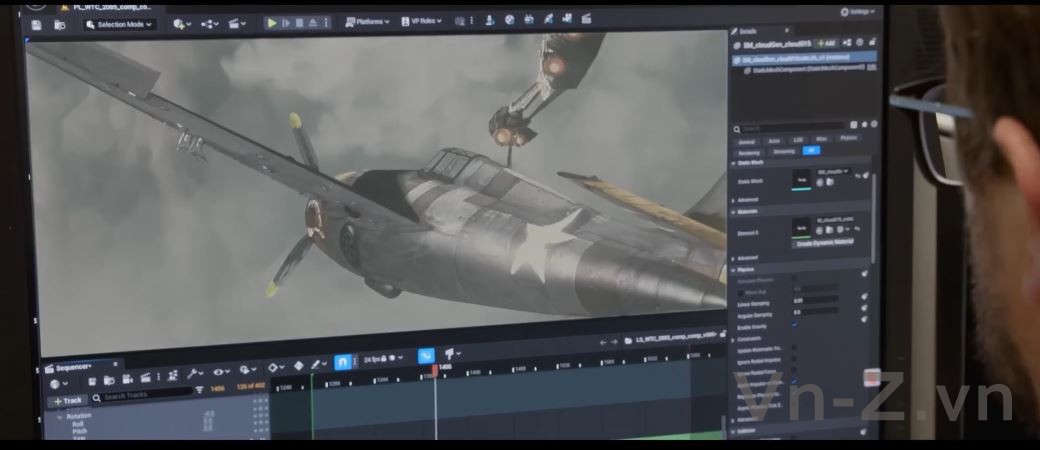Open the Sequencer eye view options dropdown
Viewport: 1040px width, 450px height.
221,372
